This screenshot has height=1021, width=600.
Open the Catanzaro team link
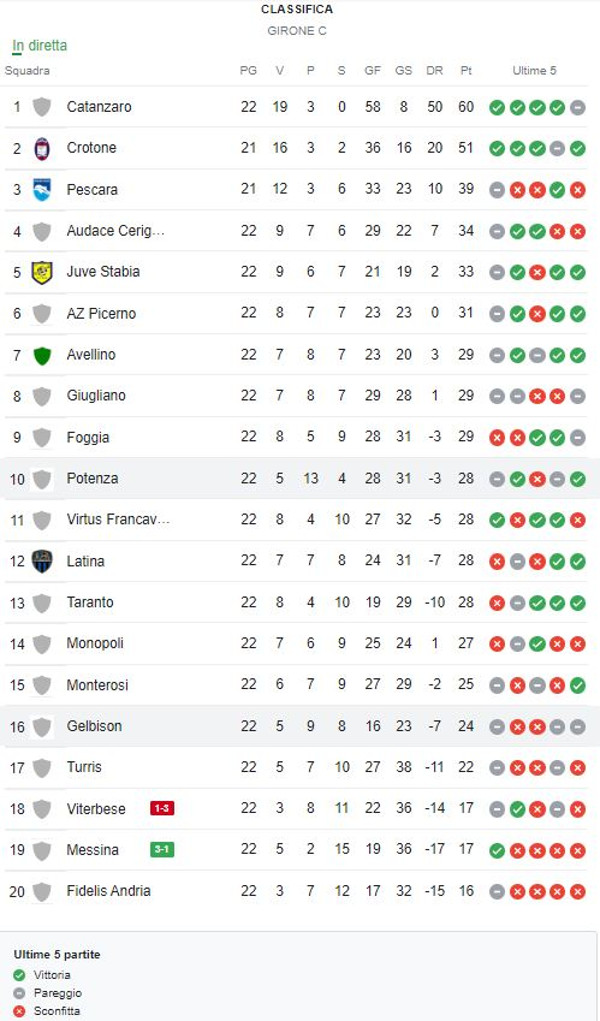pos(99,107)
